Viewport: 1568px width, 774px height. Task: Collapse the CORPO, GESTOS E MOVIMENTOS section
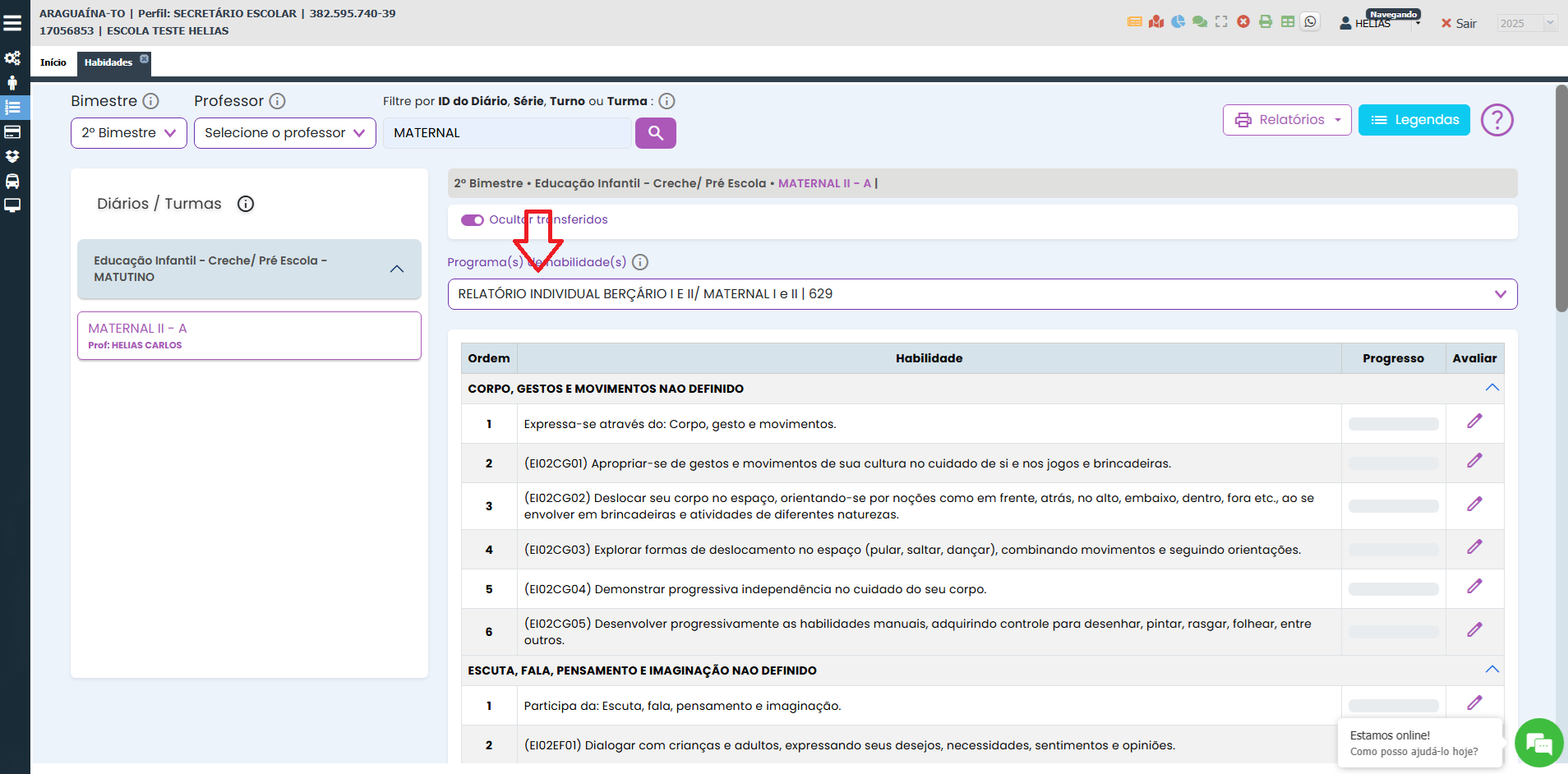[1492, 388]
